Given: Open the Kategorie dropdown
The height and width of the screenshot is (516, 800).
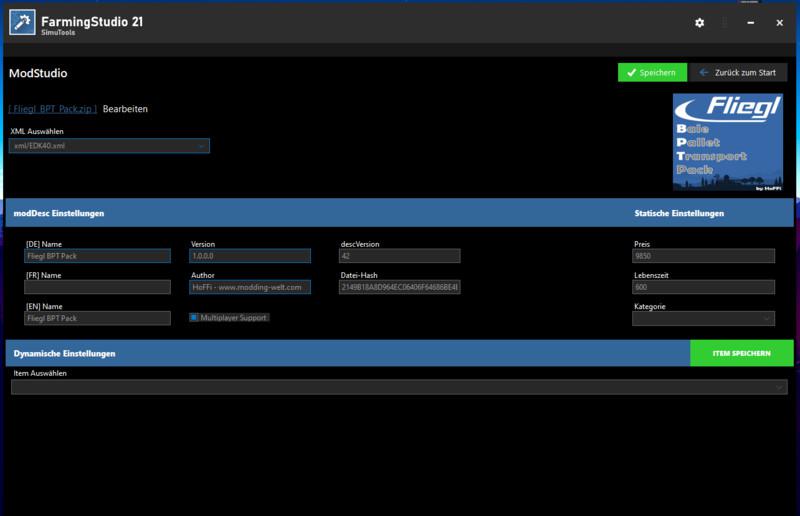Looking at the screenshot, I should pyautogui.click(x=703, y=319).
